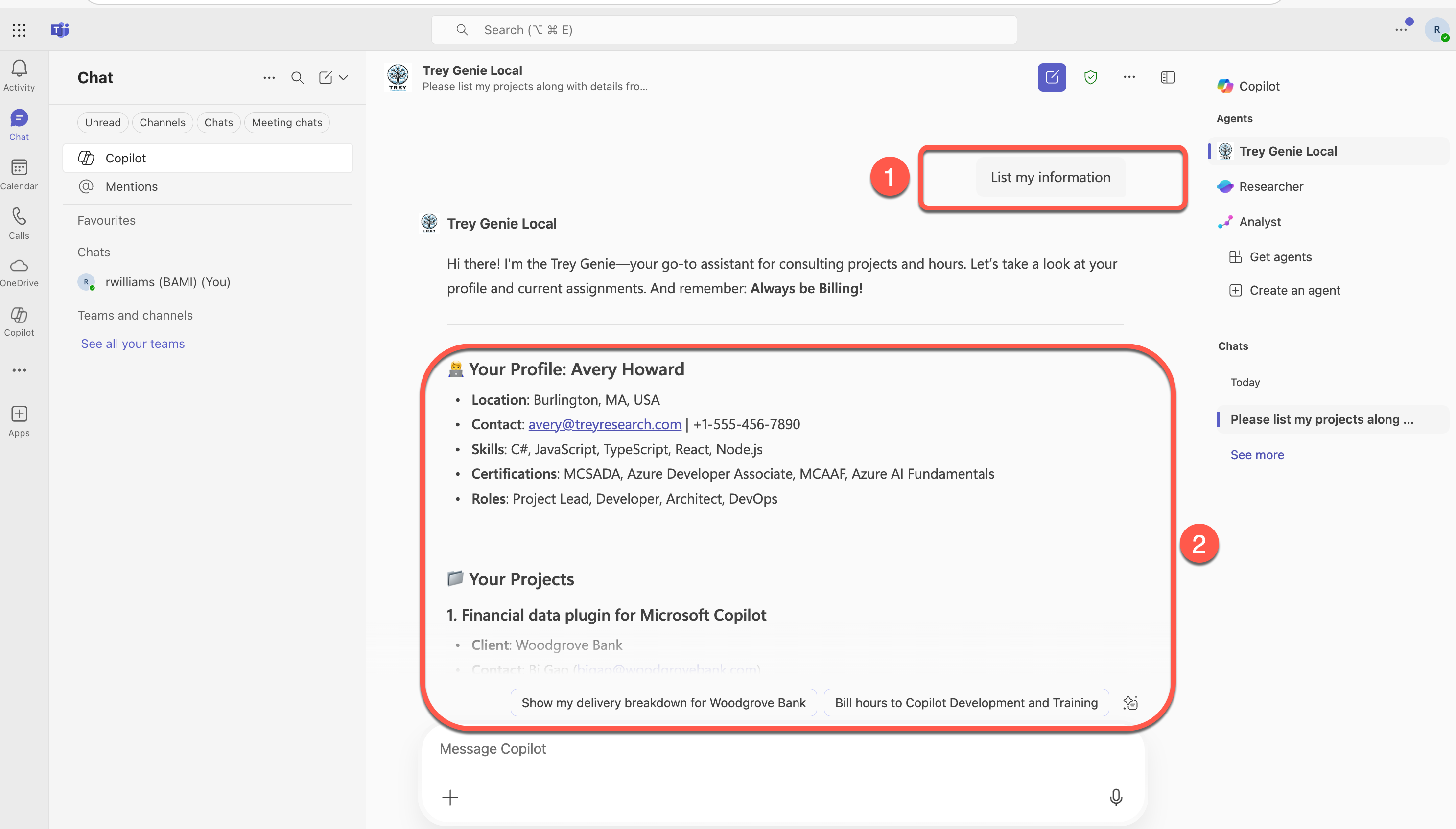Click the microphone icon in message box
The width and height of the screenshot is (1456, 829).
click(1115, 797)
